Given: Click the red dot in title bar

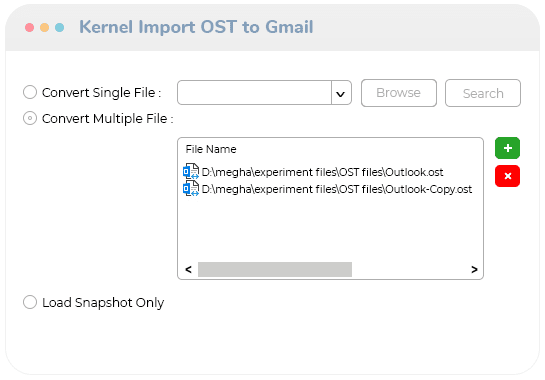Looking at the screenshot, I should tap(30, 27).
